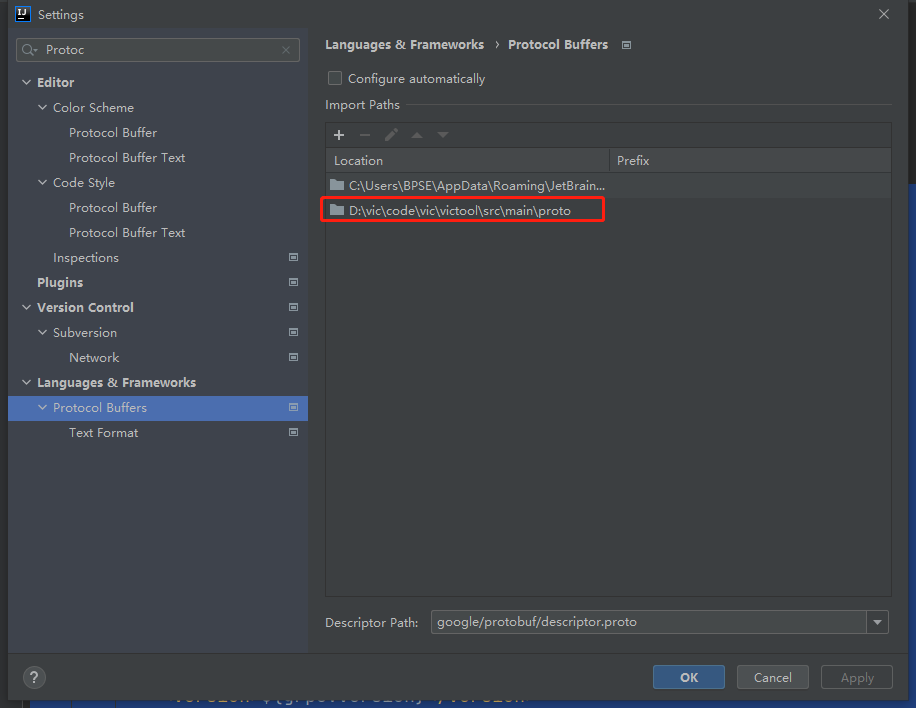Screen dimensions: 916x708
Task: Click the project icon beside Text Format
Action: [x=293, y=433]
